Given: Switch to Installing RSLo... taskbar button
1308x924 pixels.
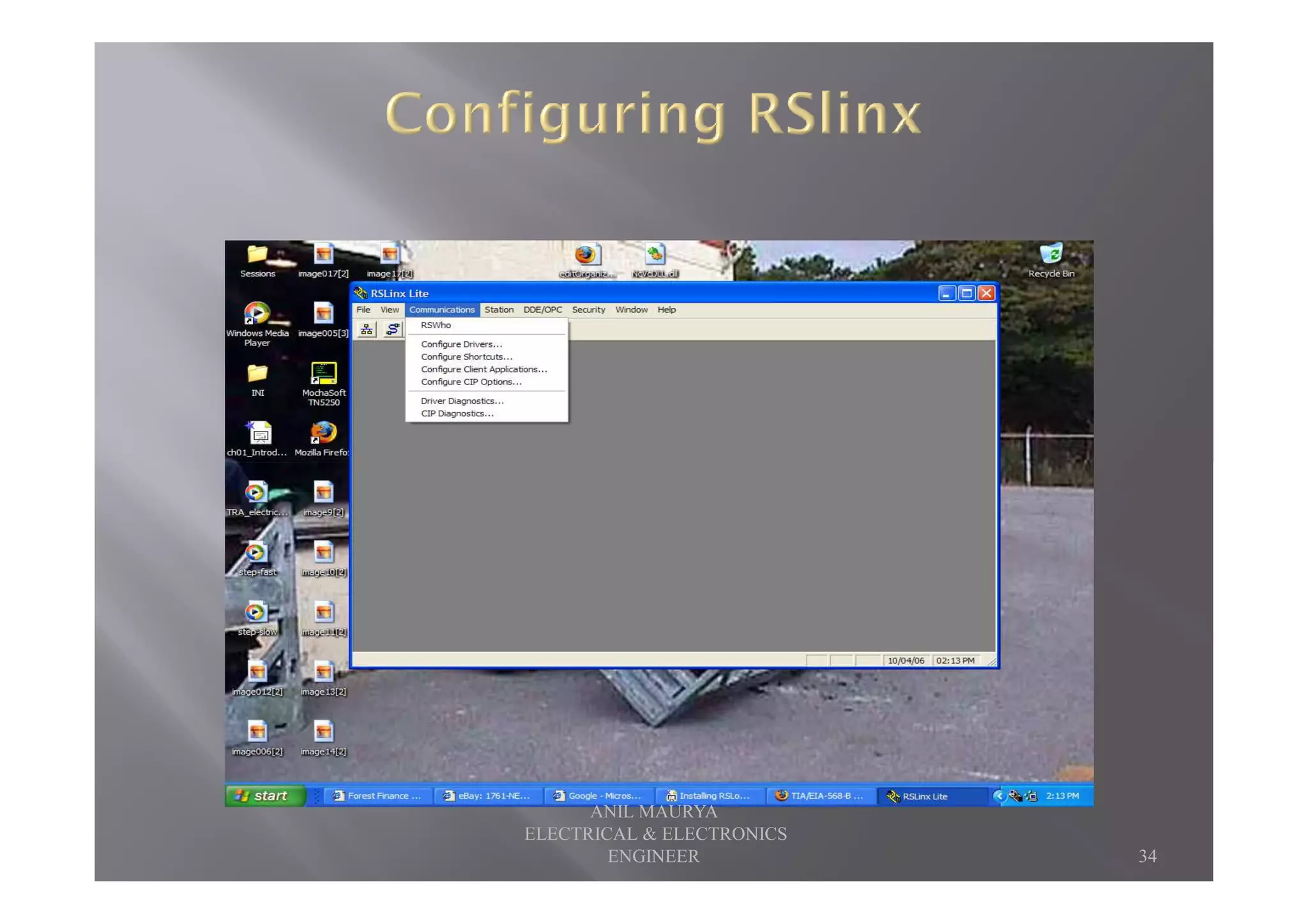Looking at the screenshot, I should [x=708, y=796].
